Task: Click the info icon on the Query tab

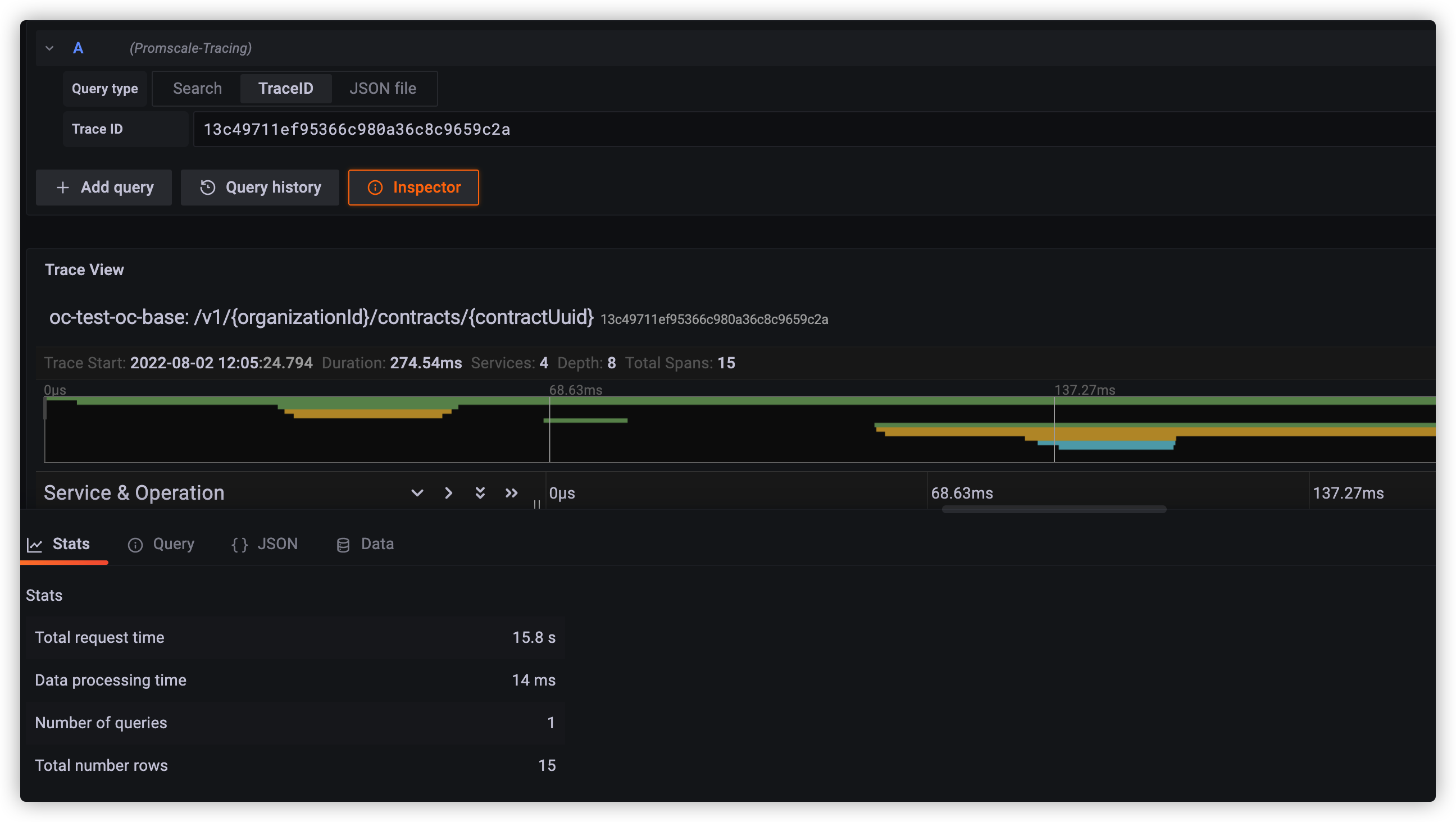Action: [x=135, y=544]
